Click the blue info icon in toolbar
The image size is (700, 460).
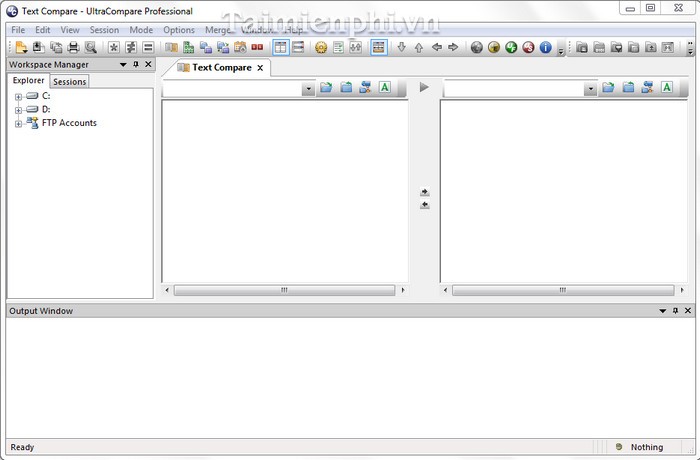545,47
